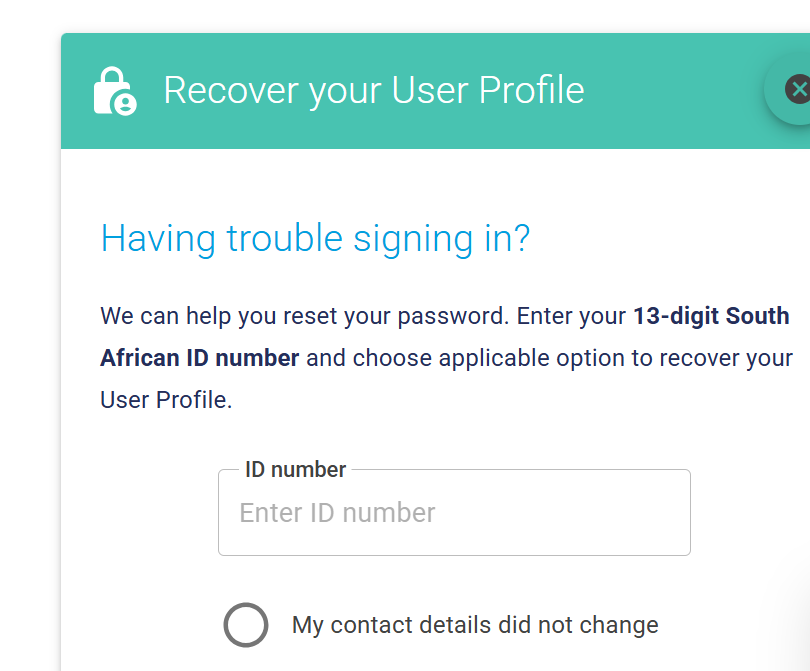
Task: Click the padlock profile icon in header
Action: (x=115, y=90)
